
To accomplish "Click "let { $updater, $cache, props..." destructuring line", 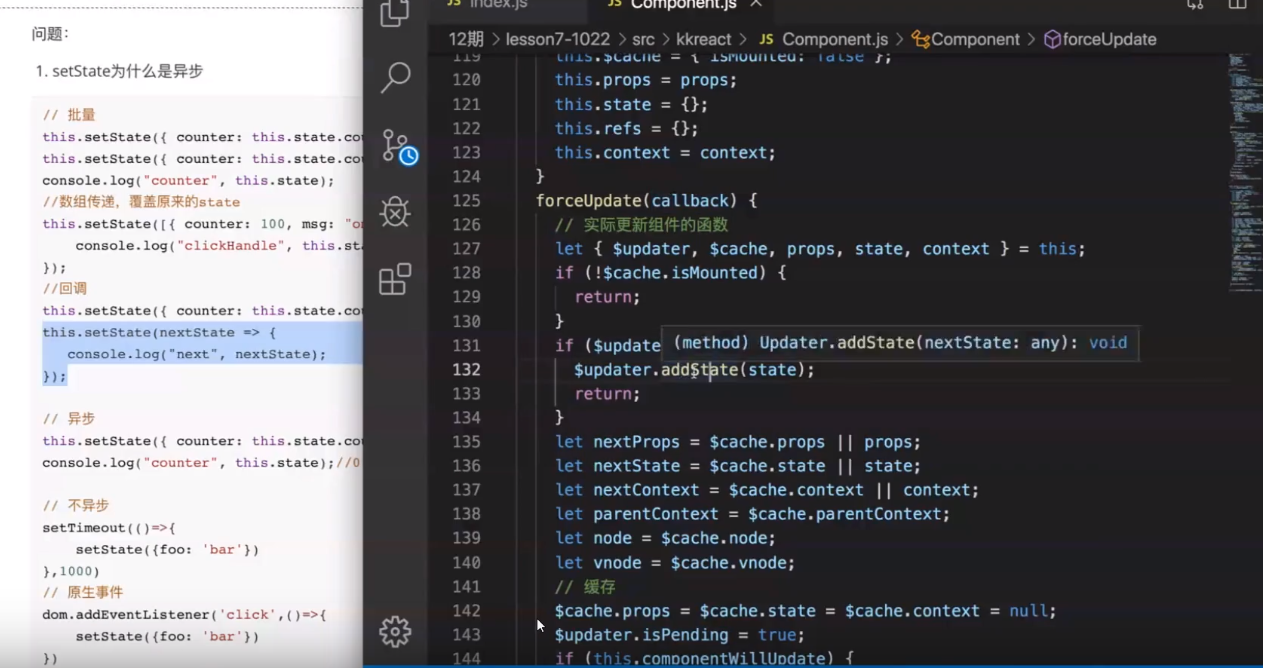I will (820, 249).
